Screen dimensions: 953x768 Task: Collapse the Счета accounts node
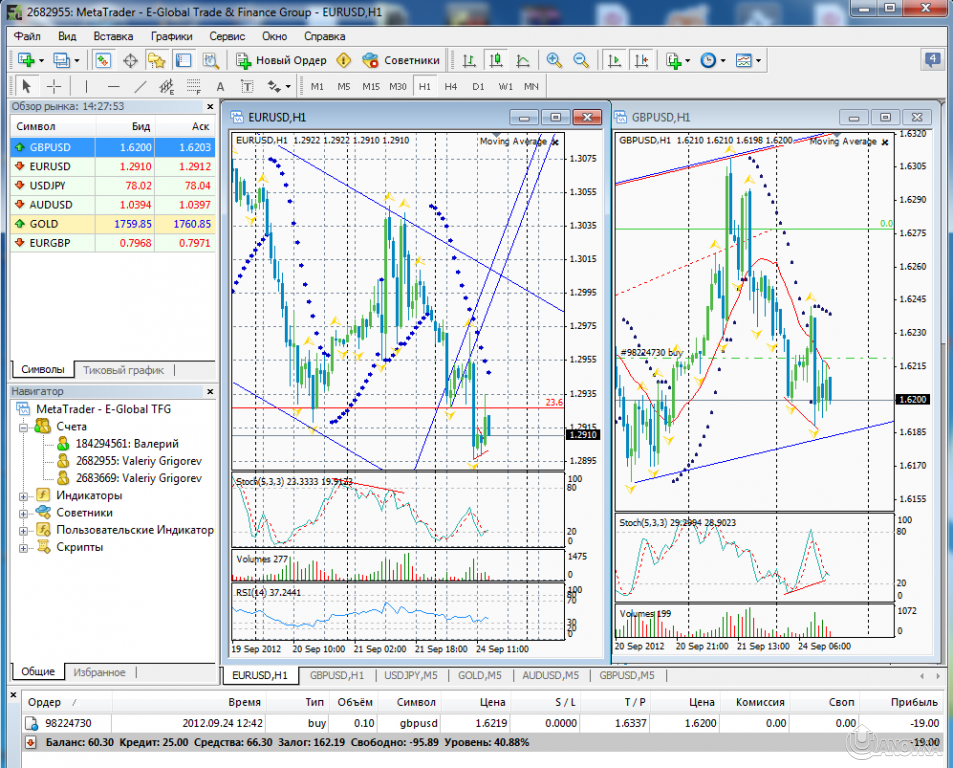(22, 426)
